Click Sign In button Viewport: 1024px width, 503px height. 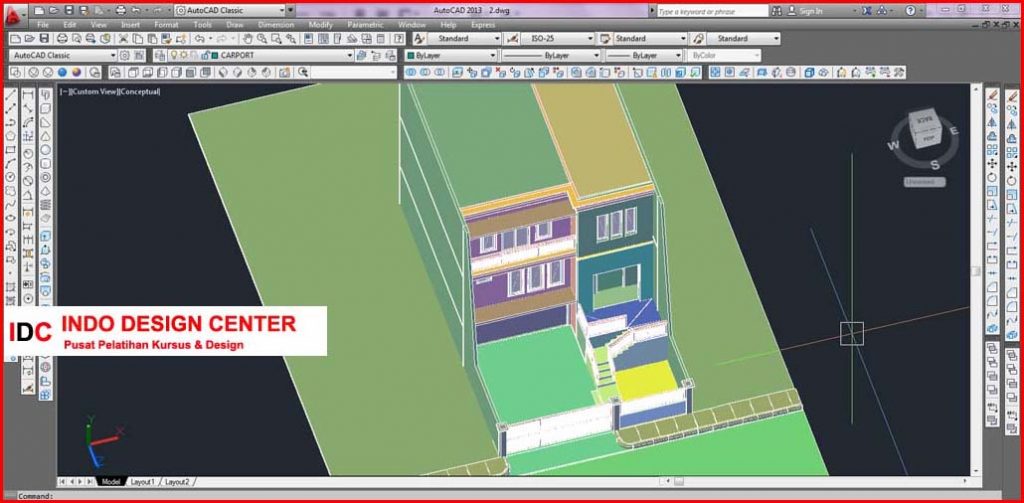click(x=805, y=10)
